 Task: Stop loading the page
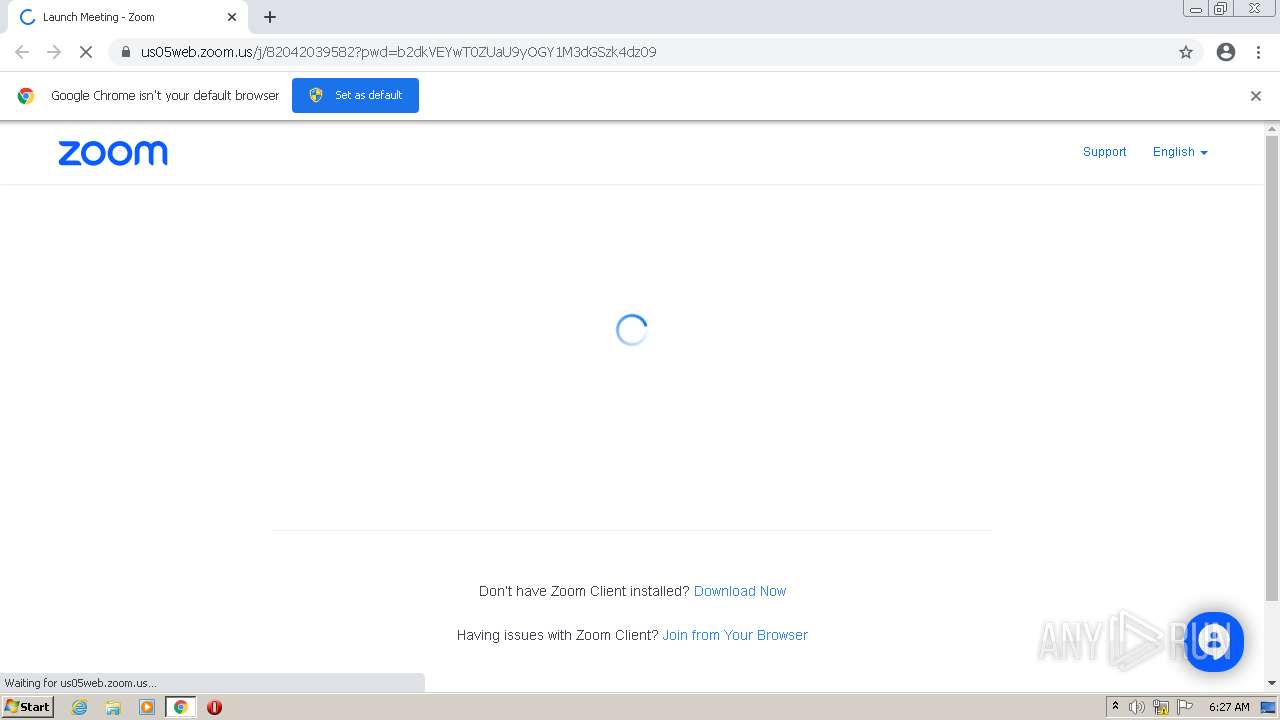86,52
